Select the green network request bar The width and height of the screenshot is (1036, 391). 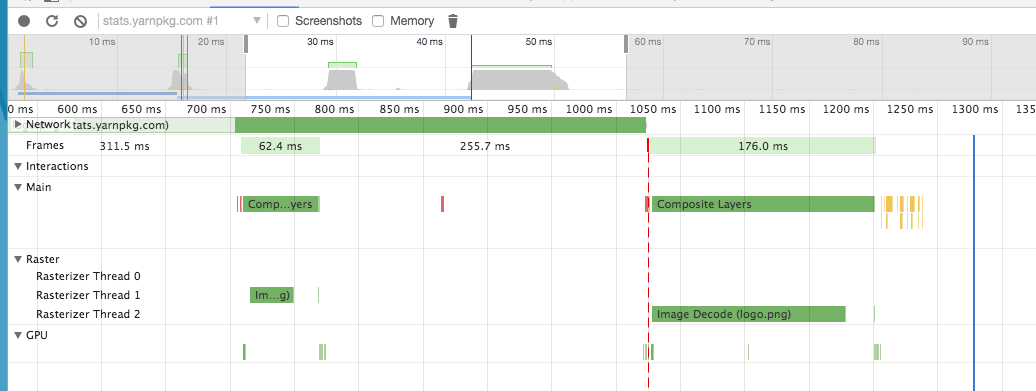[x=440, y=125]
